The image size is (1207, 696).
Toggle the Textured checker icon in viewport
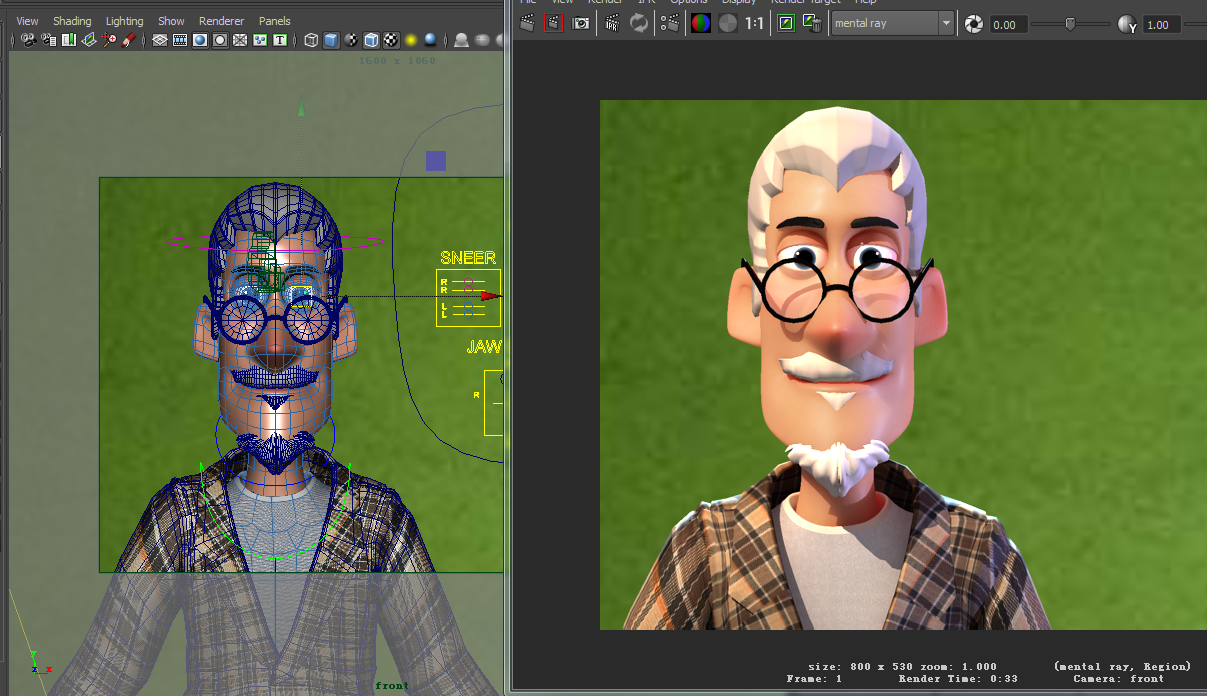coord(391,40)
